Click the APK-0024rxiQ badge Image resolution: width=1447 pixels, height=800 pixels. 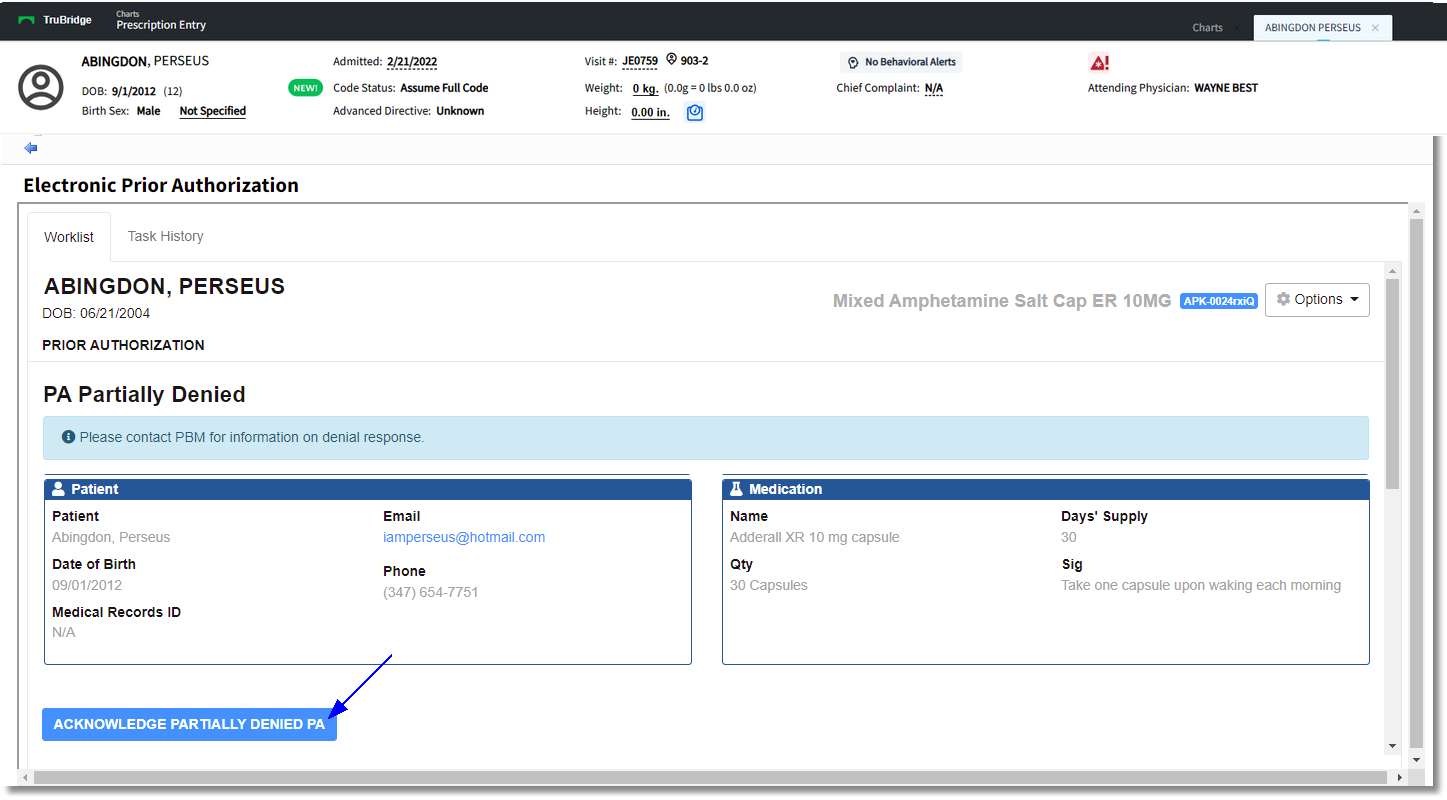tap(1218, 301)
